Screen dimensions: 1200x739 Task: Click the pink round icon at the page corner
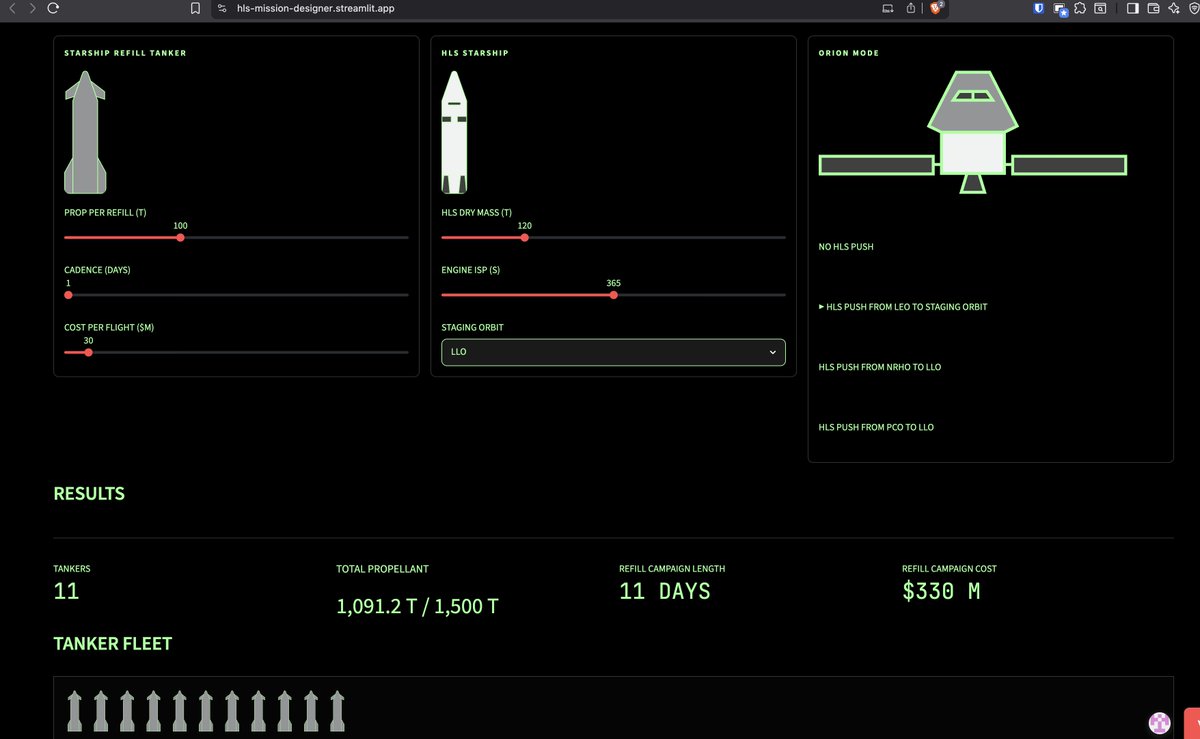pos(1159,723)
